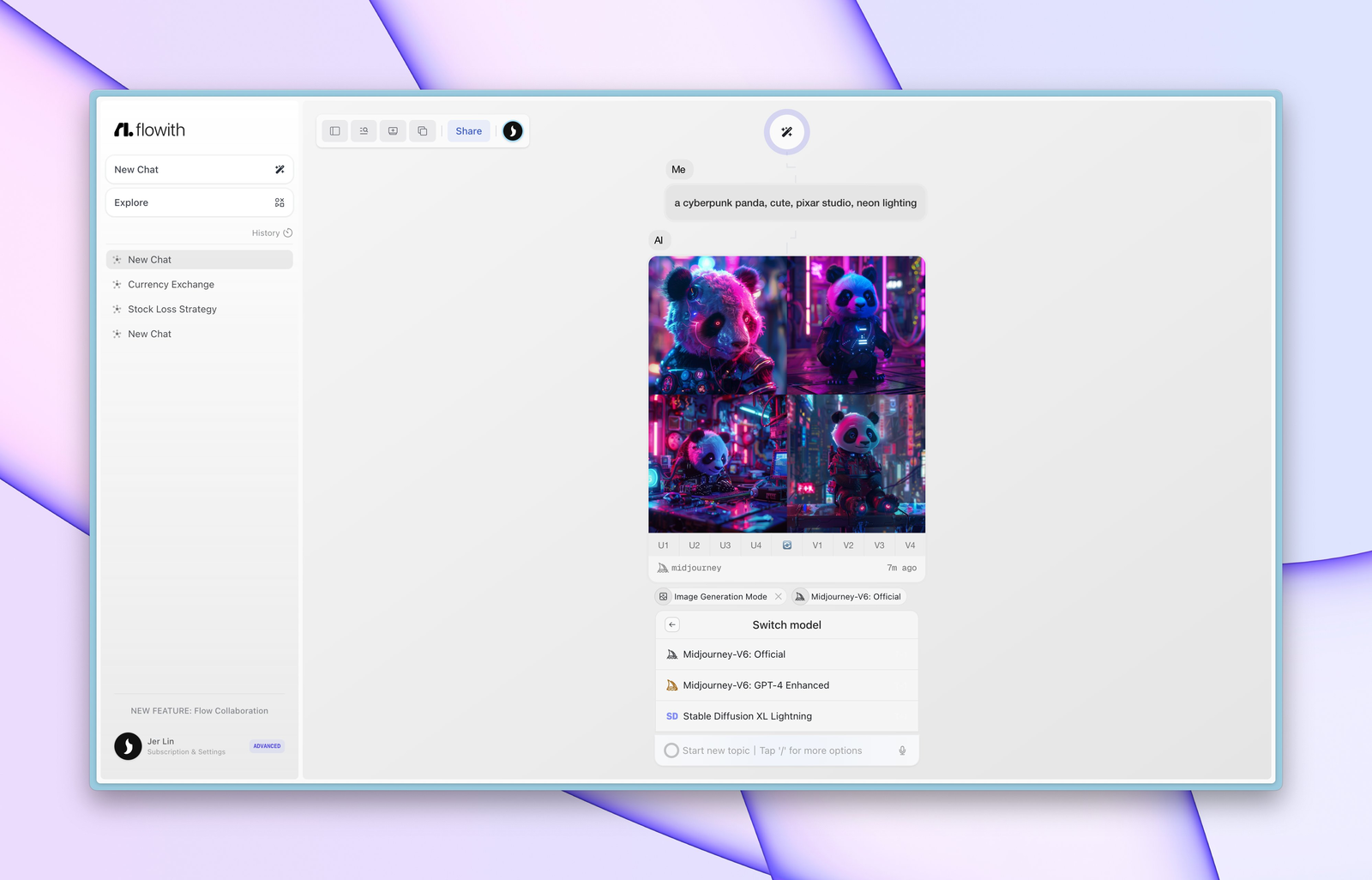
Task: Open the Midjourney-V6: Official model chip
Action: coord(848,597)
